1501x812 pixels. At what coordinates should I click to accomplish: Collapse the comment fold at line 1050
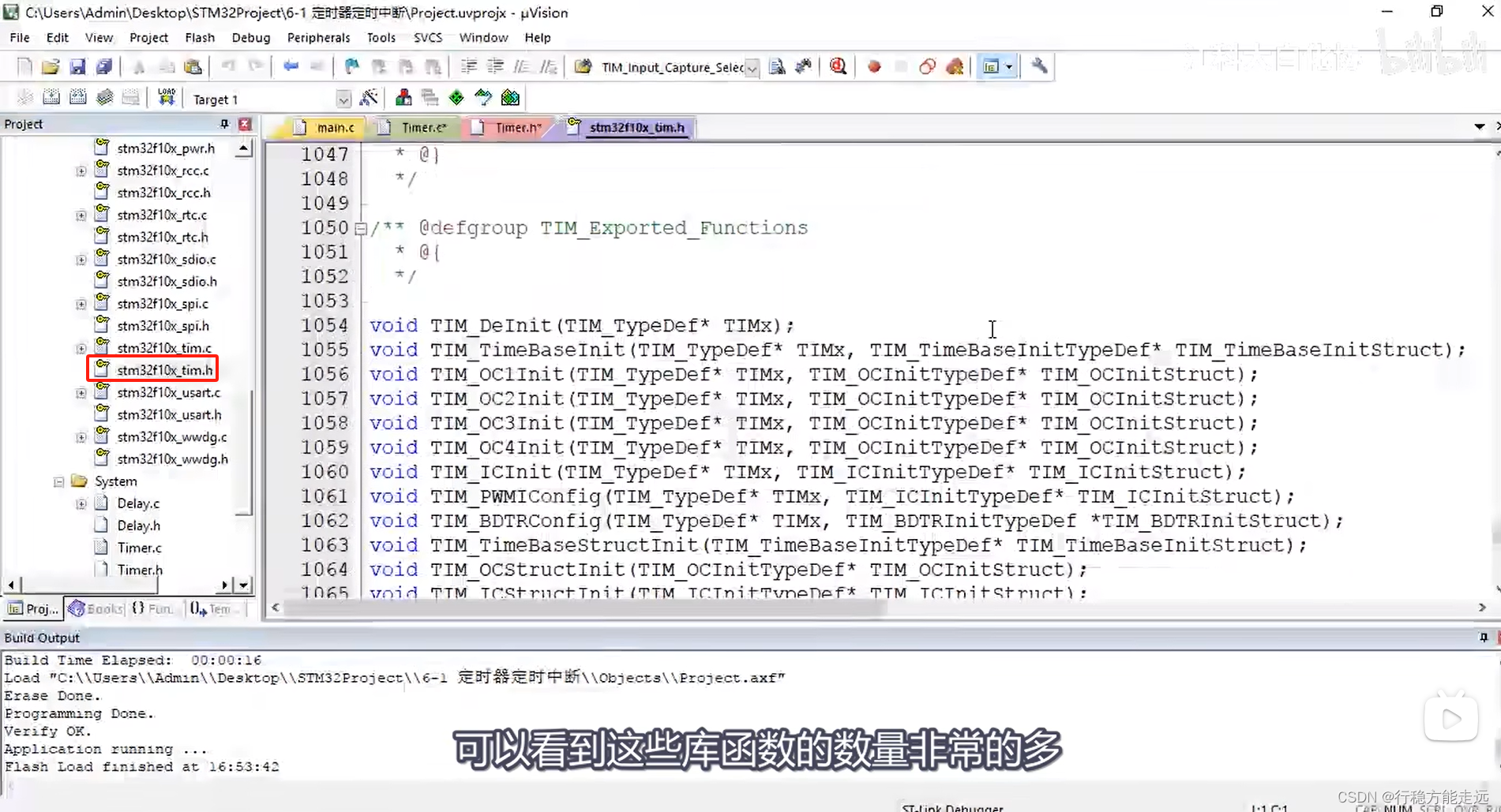click(x=361, y=228)
